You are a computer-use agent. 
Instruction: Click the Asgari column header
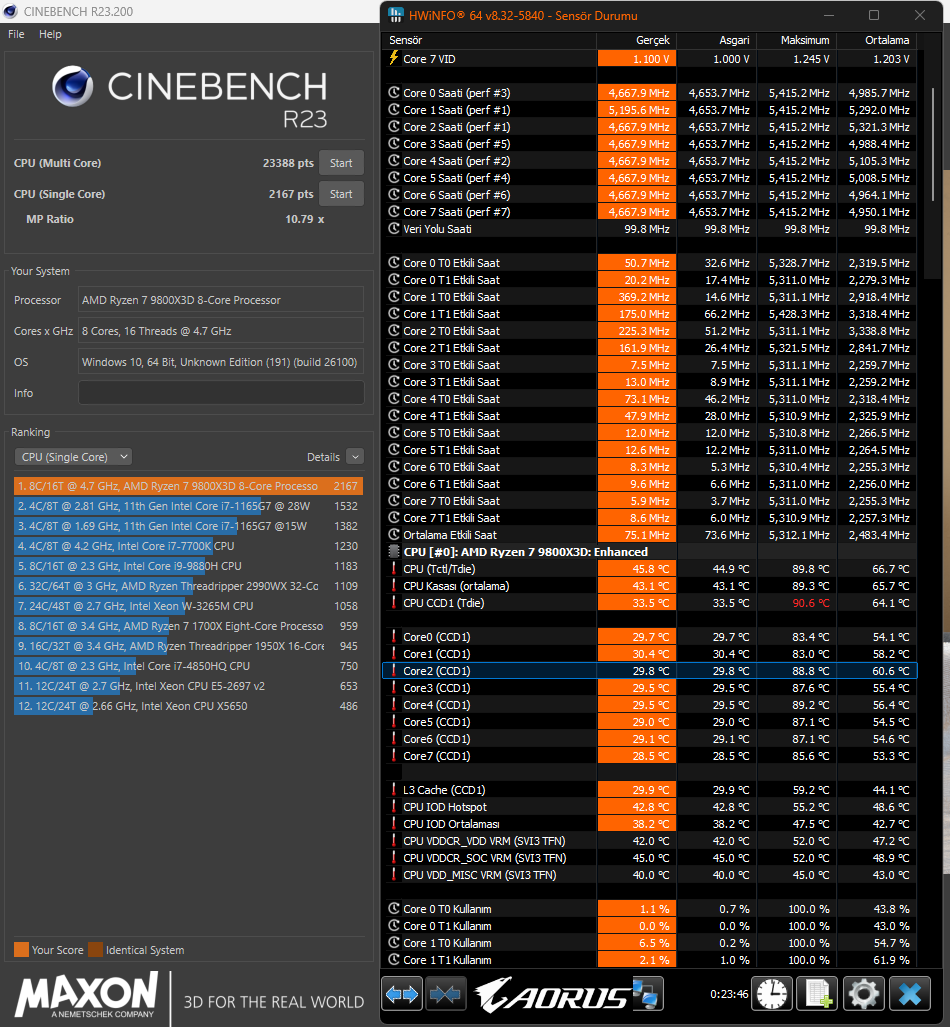coord(717,40)
